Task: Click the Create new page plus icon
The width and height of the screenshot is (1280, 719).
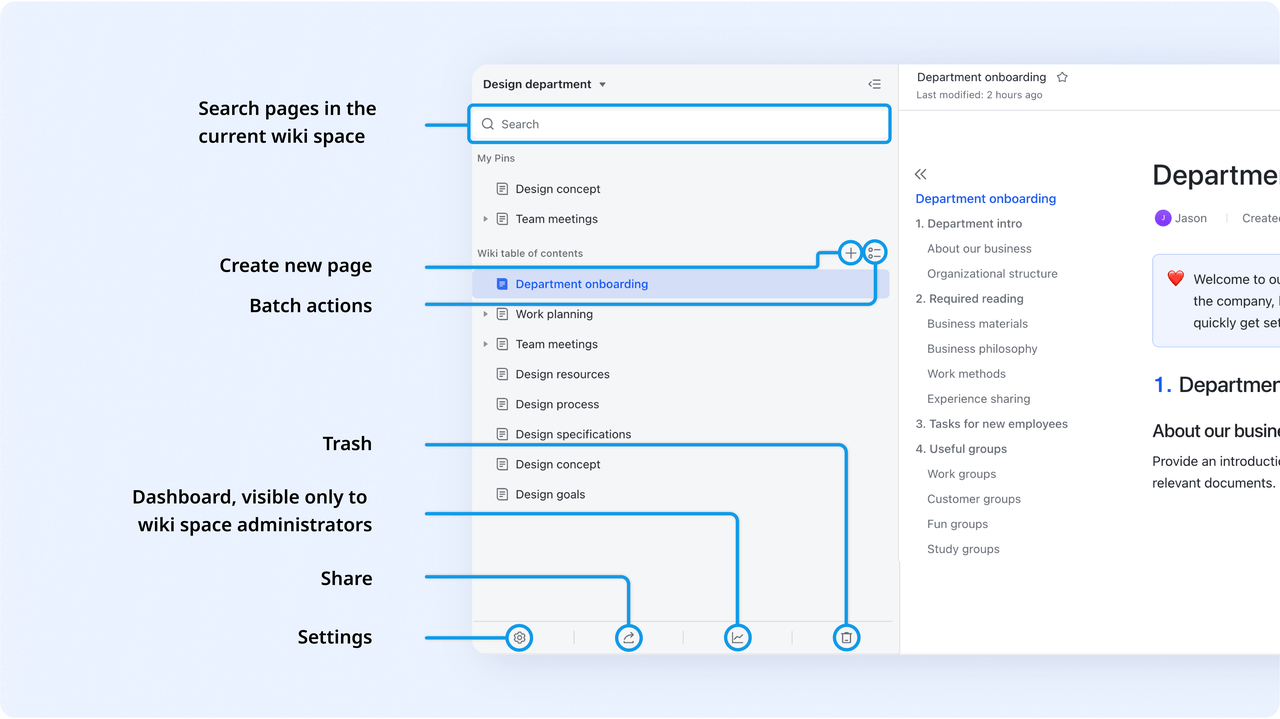Action: [850, 252]
